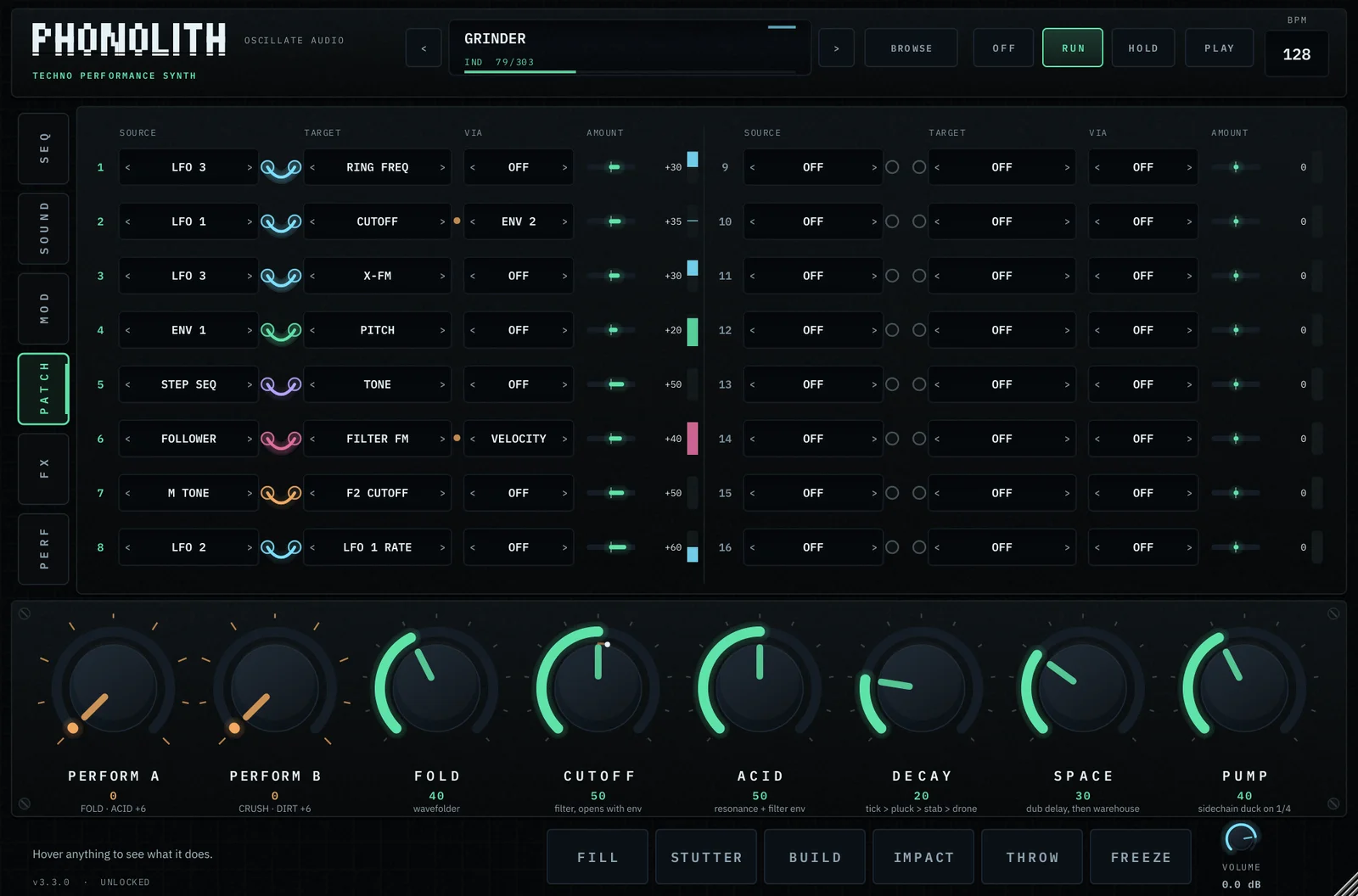This screenshot has width=1358, height=896.
Task: Click the pink cable icon on the FOLLOWER row
Action: point(281,440)
